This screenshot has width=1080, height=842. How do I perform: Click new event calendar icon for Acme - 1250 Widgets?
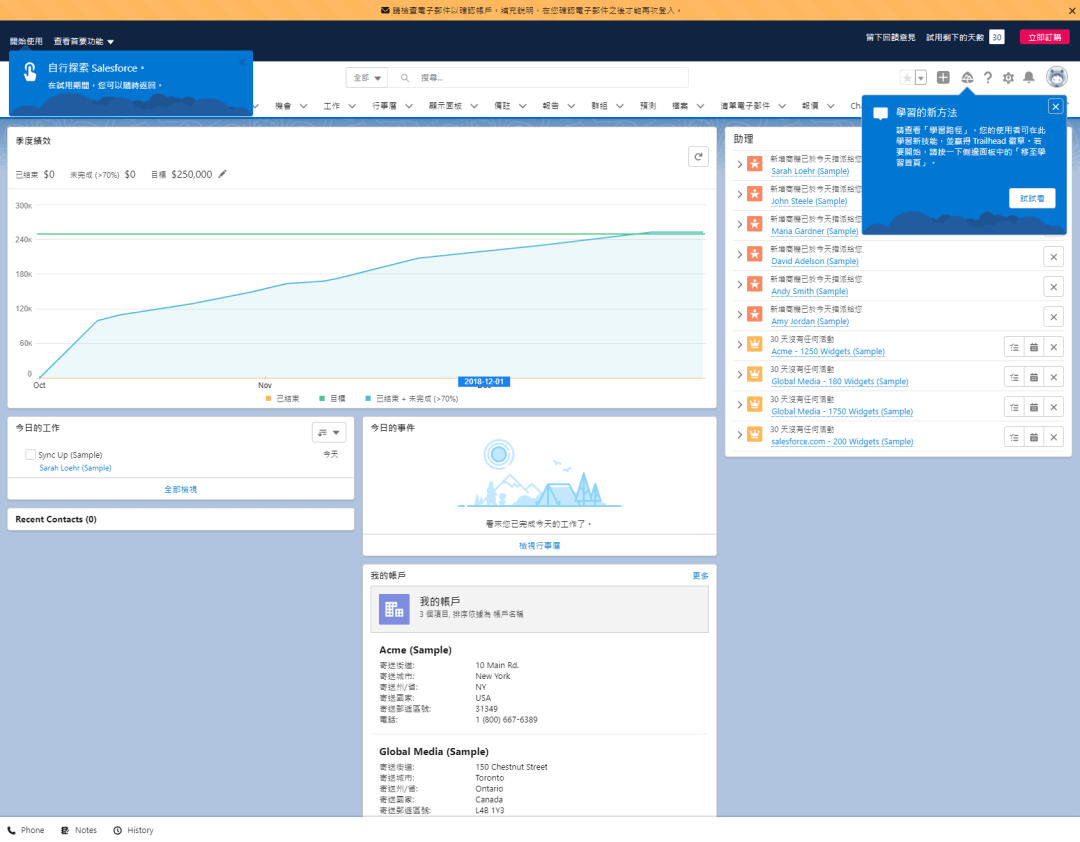[x=1034, y=347]
